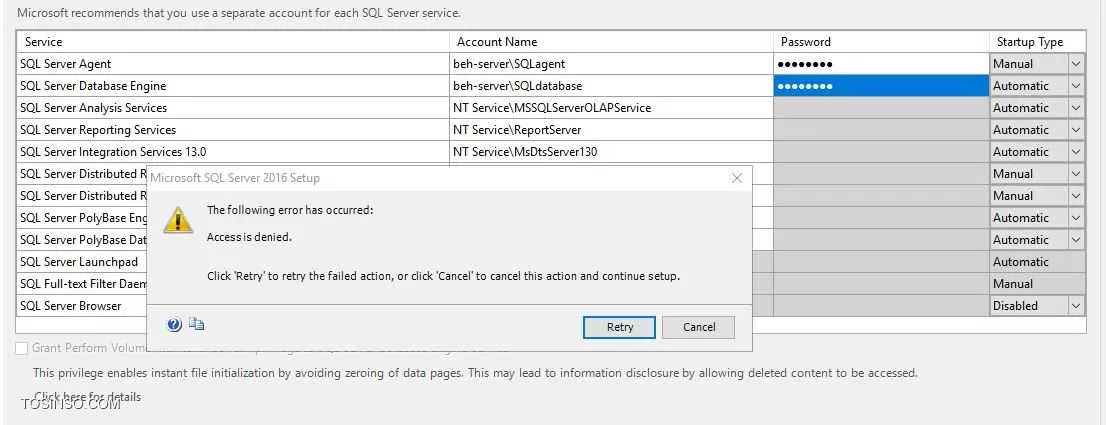Click the copy message icon in dialog
Image resolution: width=1106 pixels, height=425 pixels.
(x=197, y=324)
